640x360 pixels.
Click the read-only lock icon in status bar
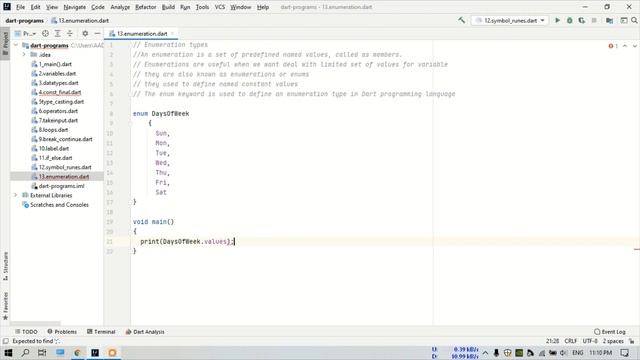click(x=631, y=341)
